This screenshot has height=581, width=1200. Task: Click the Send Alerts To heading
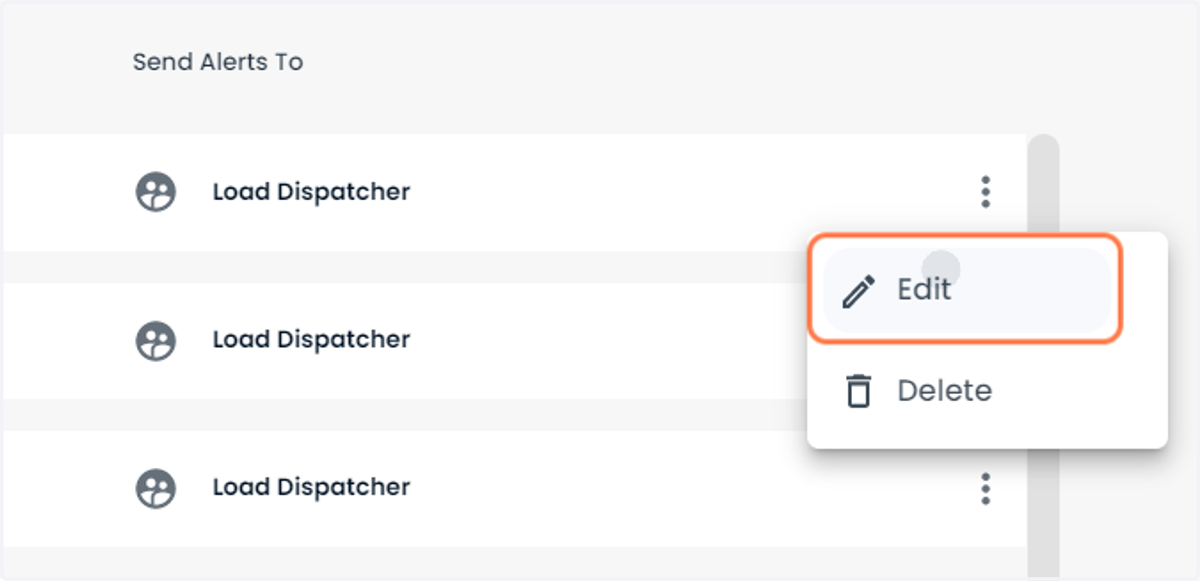(218, 62)
